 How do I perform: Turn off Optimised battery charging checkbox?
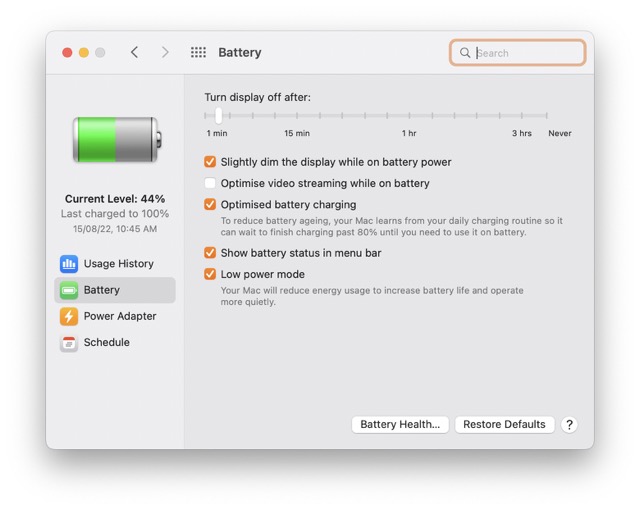point(210,205)
